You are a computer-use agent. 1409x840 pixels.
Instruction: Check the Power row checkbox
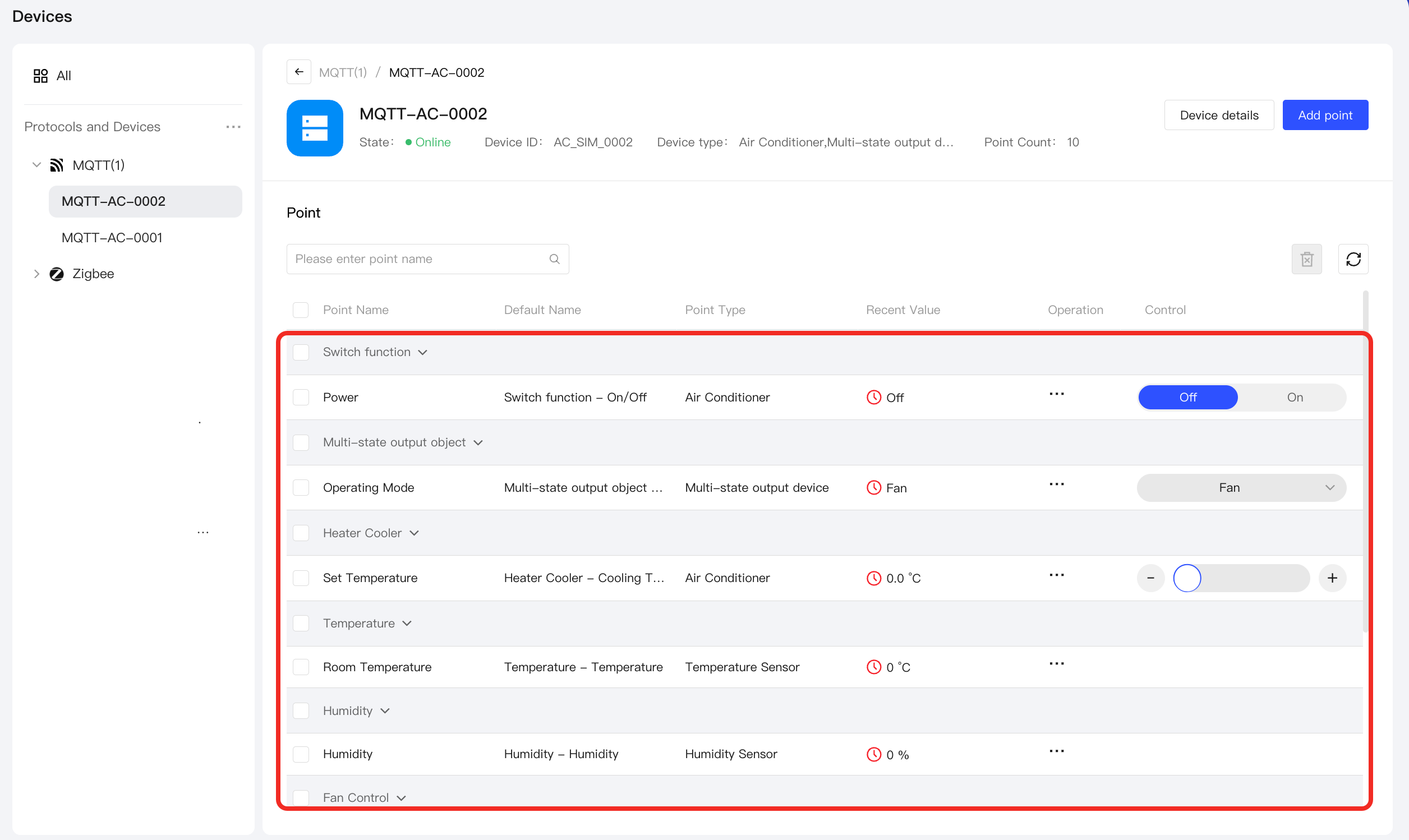(301, 398)
